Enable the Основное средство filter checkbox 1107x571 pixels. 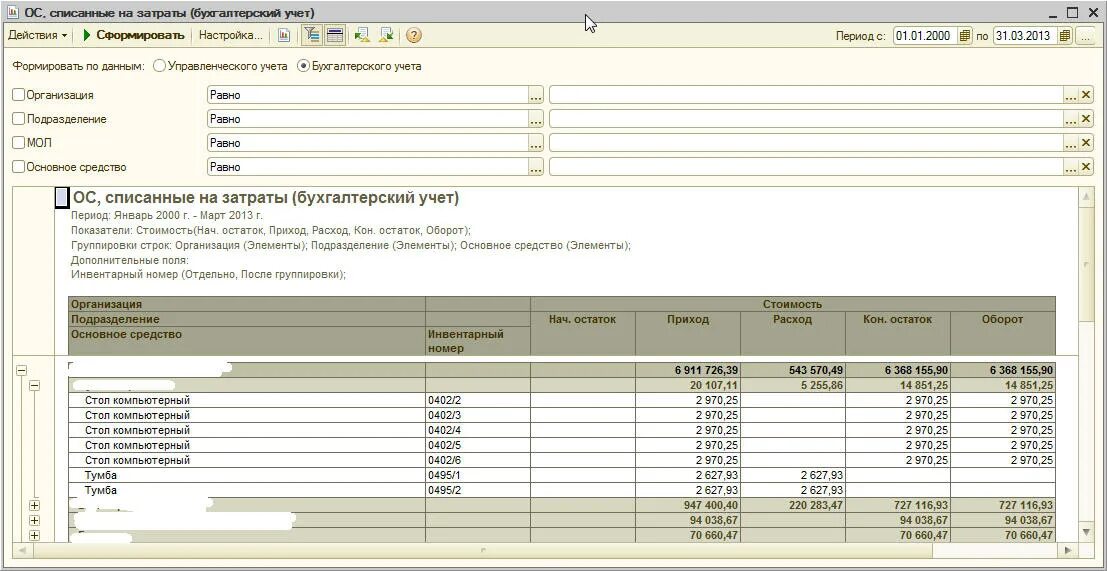pyautogui.click(x=19, y=167)
